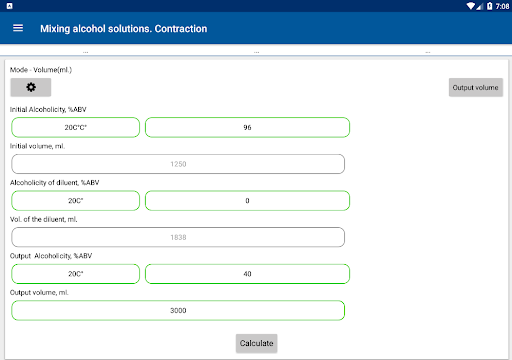Click the Calculate button
The height and width of the screenshot is (360, 512).
pos(256,343)
